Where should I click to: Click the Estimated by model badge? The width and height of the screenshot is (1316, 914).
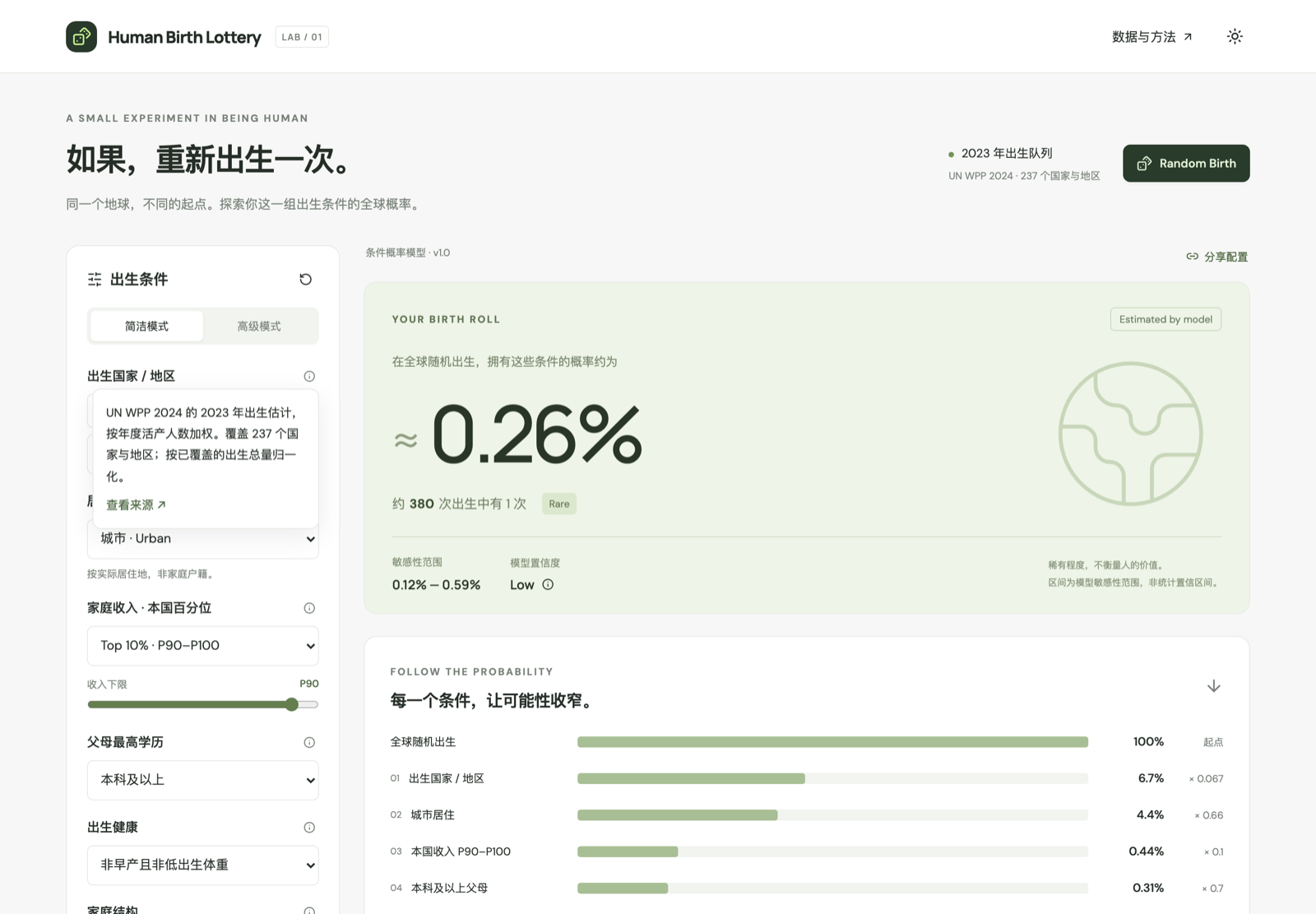coord(1165,319)
